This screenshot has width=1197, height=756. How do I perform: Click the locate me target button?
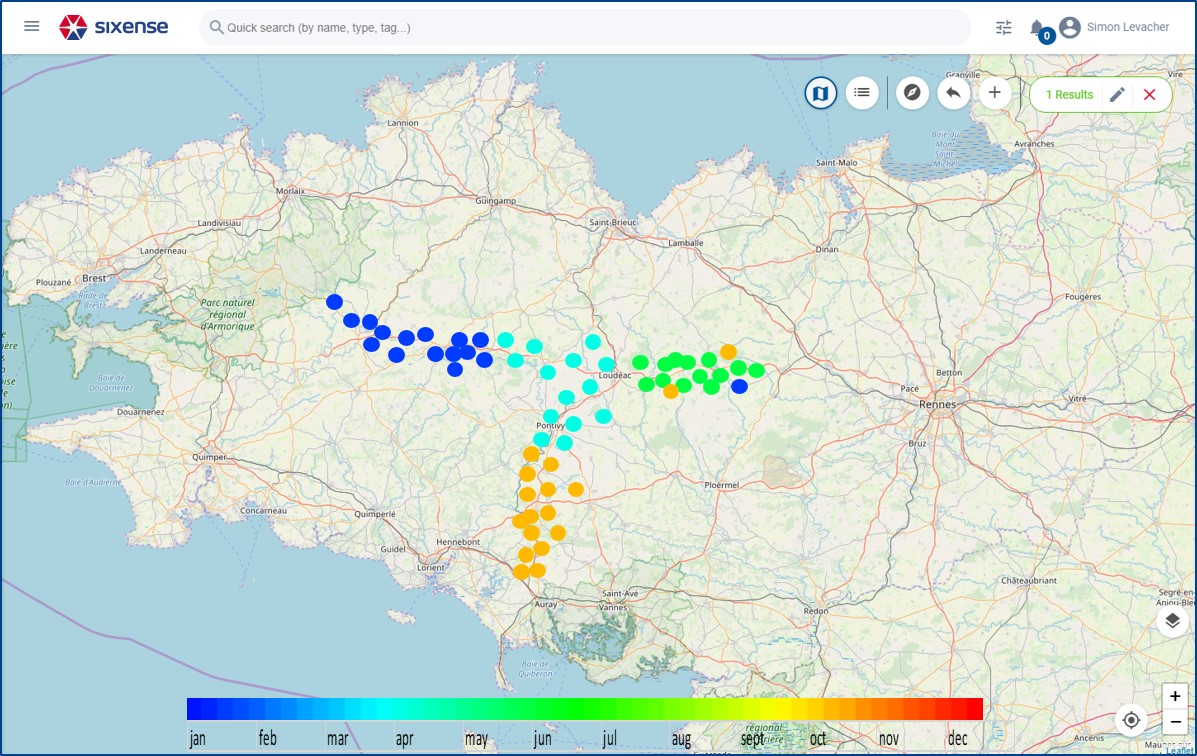pyautogui.click(x=1131, y=720)
